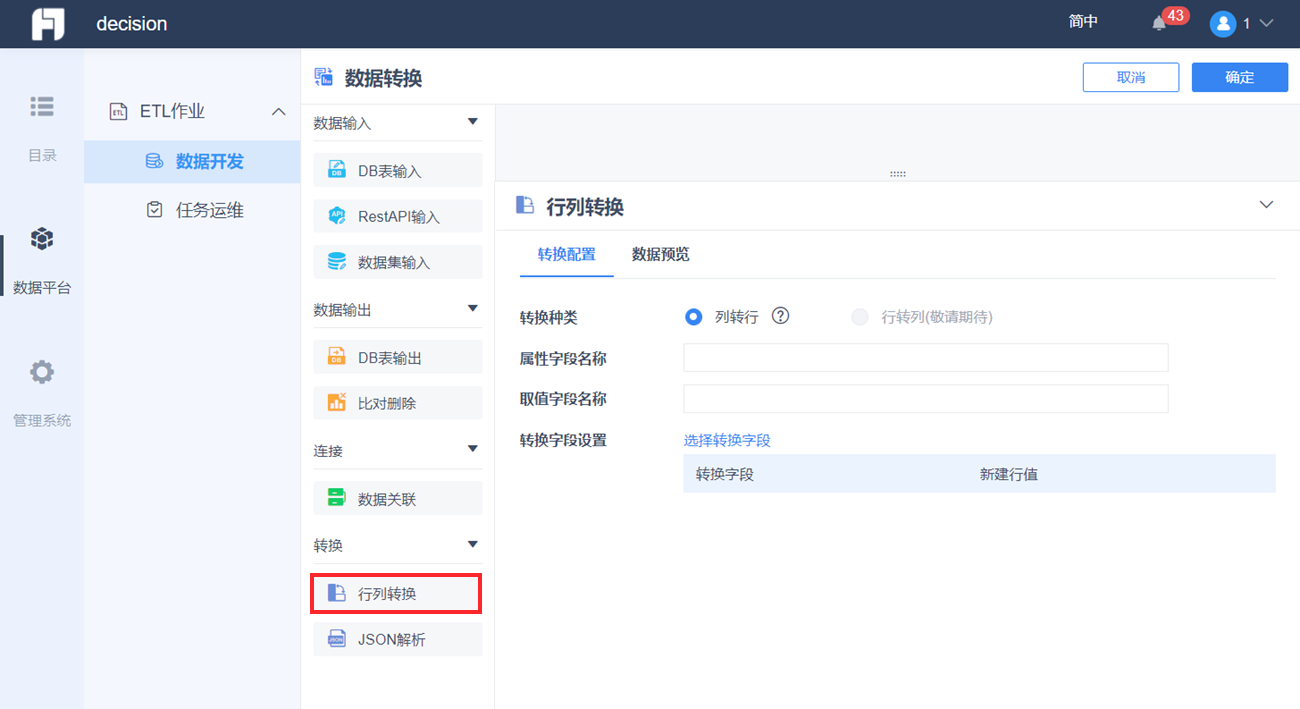
Task: Click the 转换字段 column header
Action: pyautogui.click(x=725, y=474)
